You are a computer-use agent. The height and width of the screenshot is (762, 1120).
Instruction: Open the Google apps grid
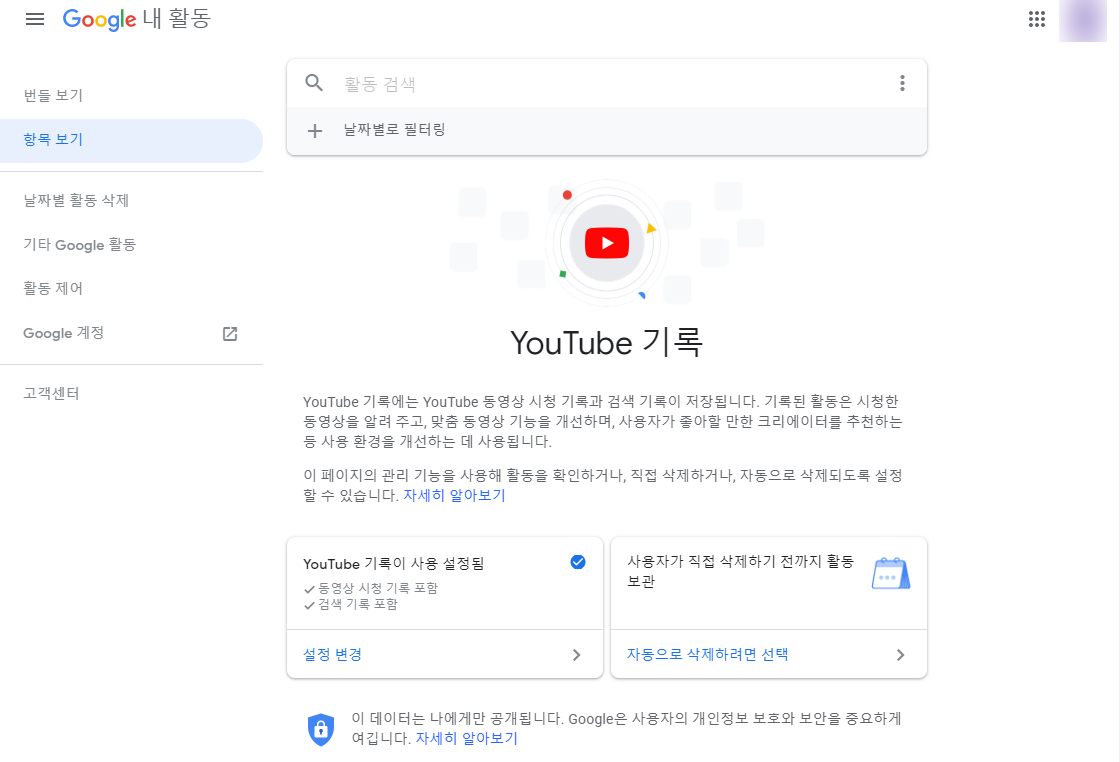(1036, 19)
